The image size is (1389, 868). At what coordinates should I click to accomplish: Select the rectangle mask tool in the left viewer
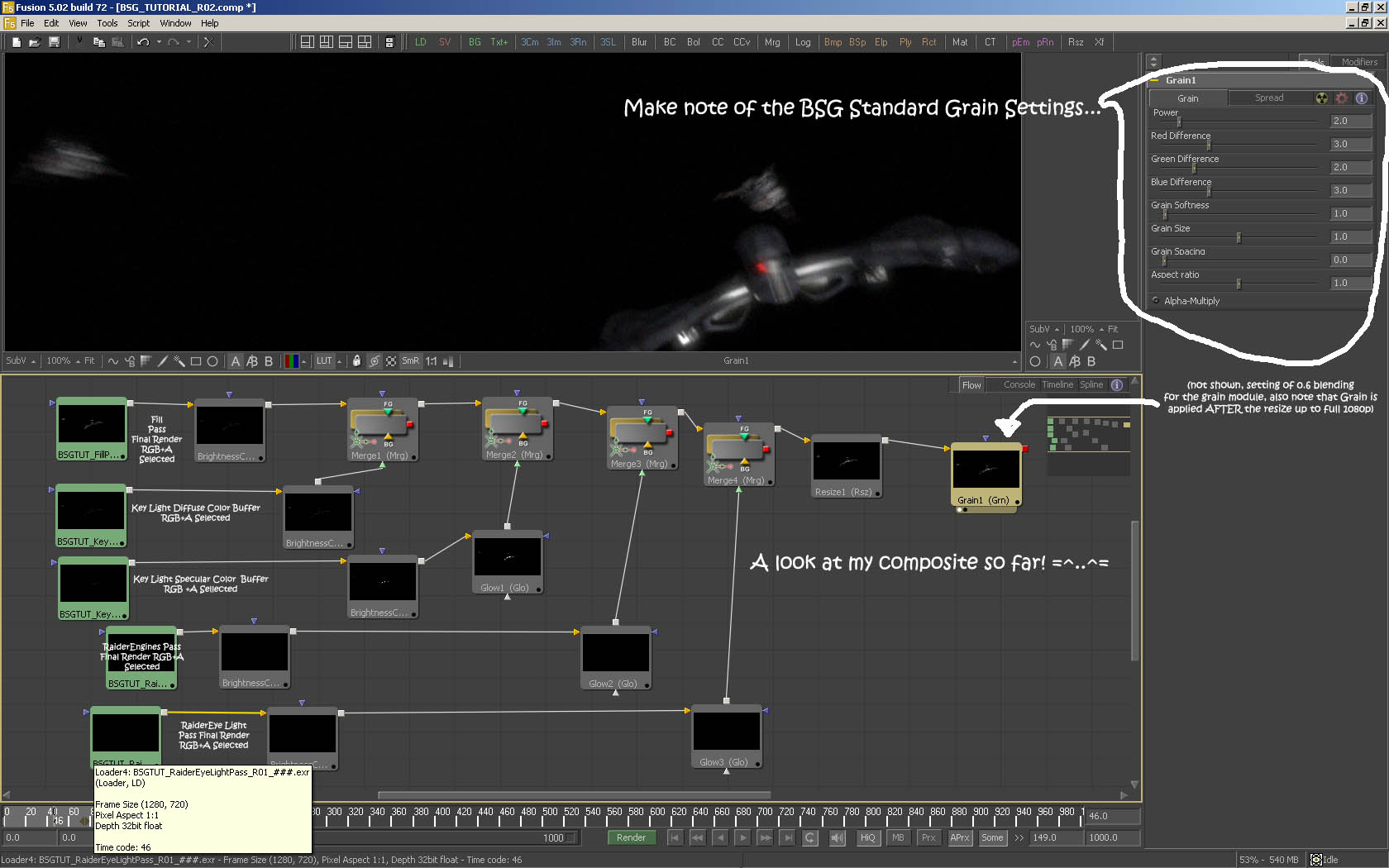(196, 361)
